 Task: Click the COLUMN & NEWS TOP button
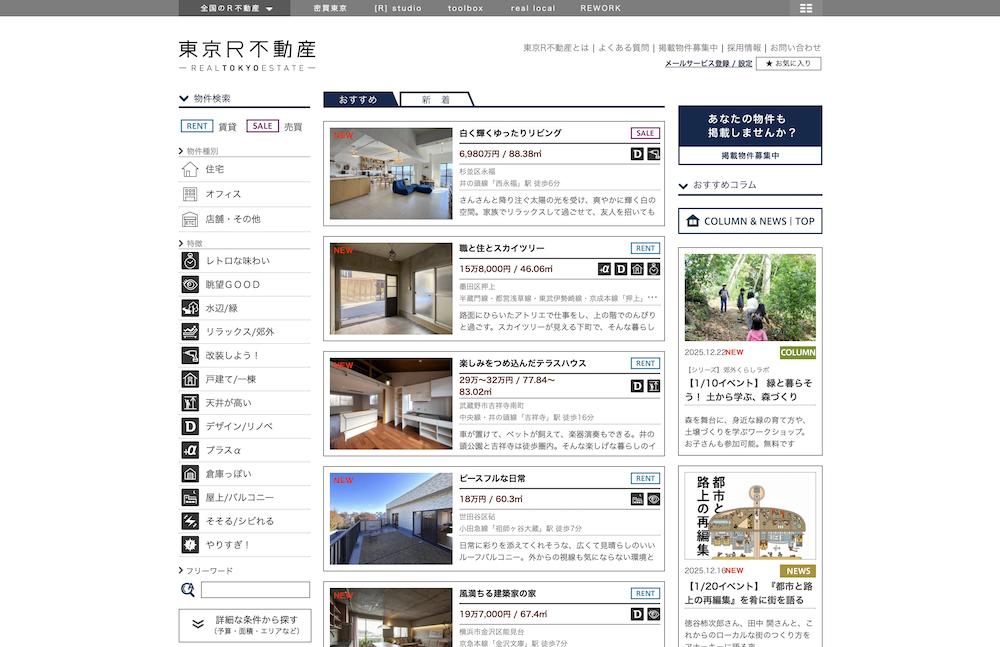749,220
